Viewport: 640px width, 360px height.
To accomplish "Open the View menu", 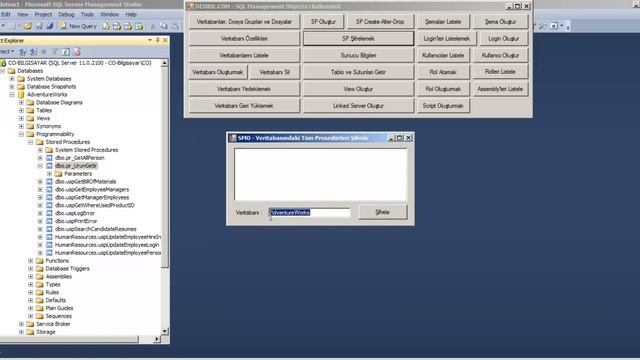I will pos(22,14).
